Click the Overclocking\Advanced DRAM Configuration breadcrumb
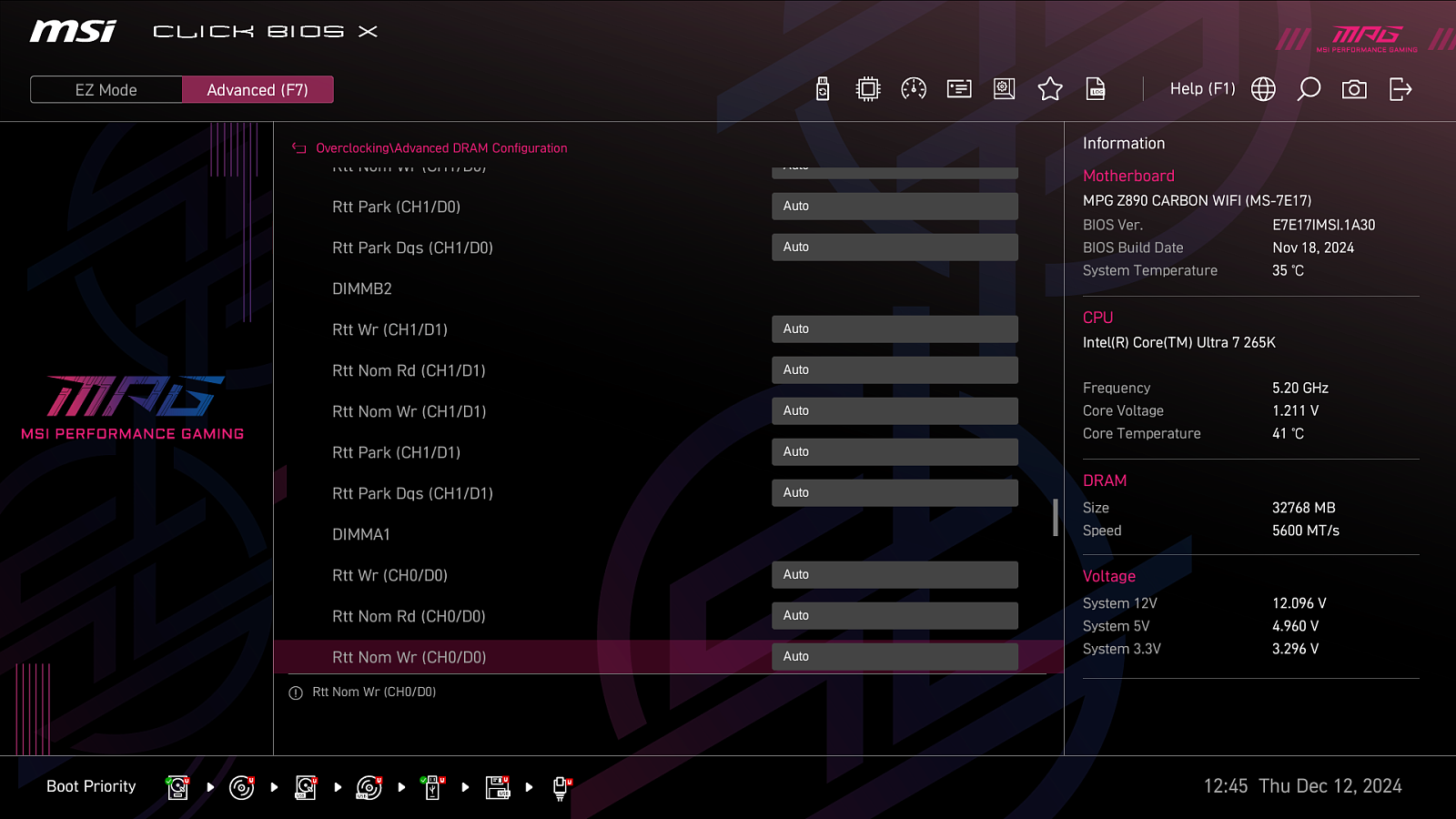This screenshot has width=1456, height=819. point(441,147)
